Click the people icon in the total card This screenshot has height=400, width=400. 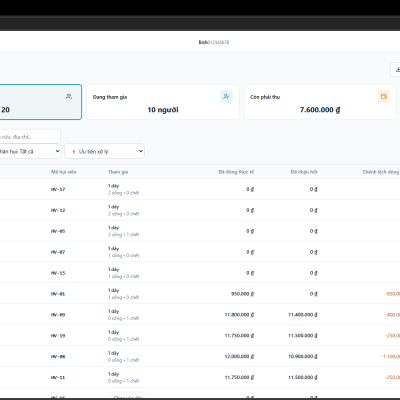[x=69, y=96]
